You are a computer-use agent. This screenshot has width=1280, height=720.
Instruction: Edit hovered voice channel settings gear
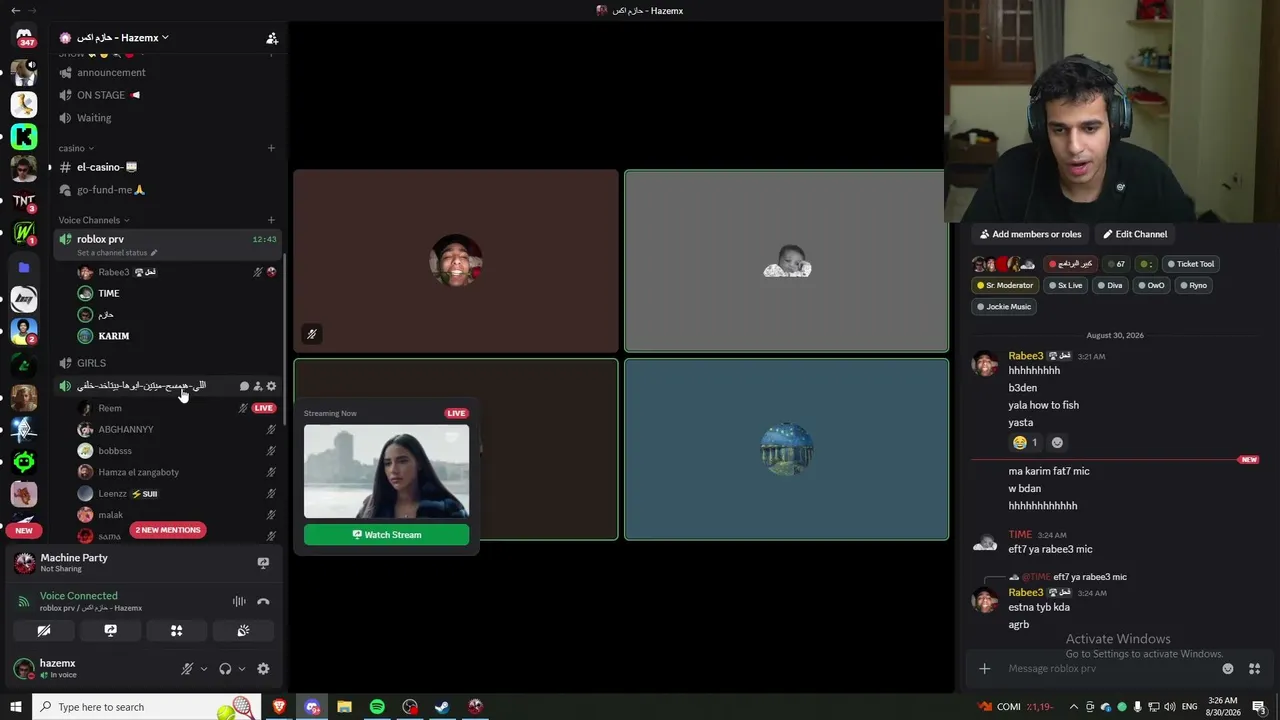271,386
